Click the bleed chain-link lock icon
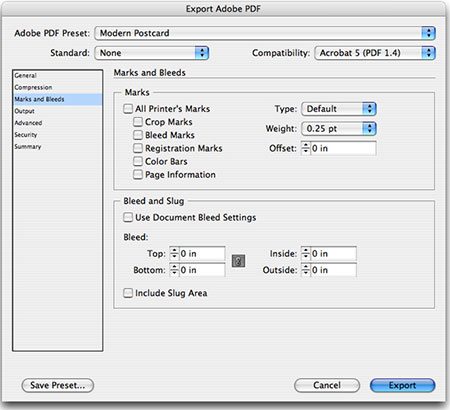Viewport: 450px width, 410px height. click(238, 261)
